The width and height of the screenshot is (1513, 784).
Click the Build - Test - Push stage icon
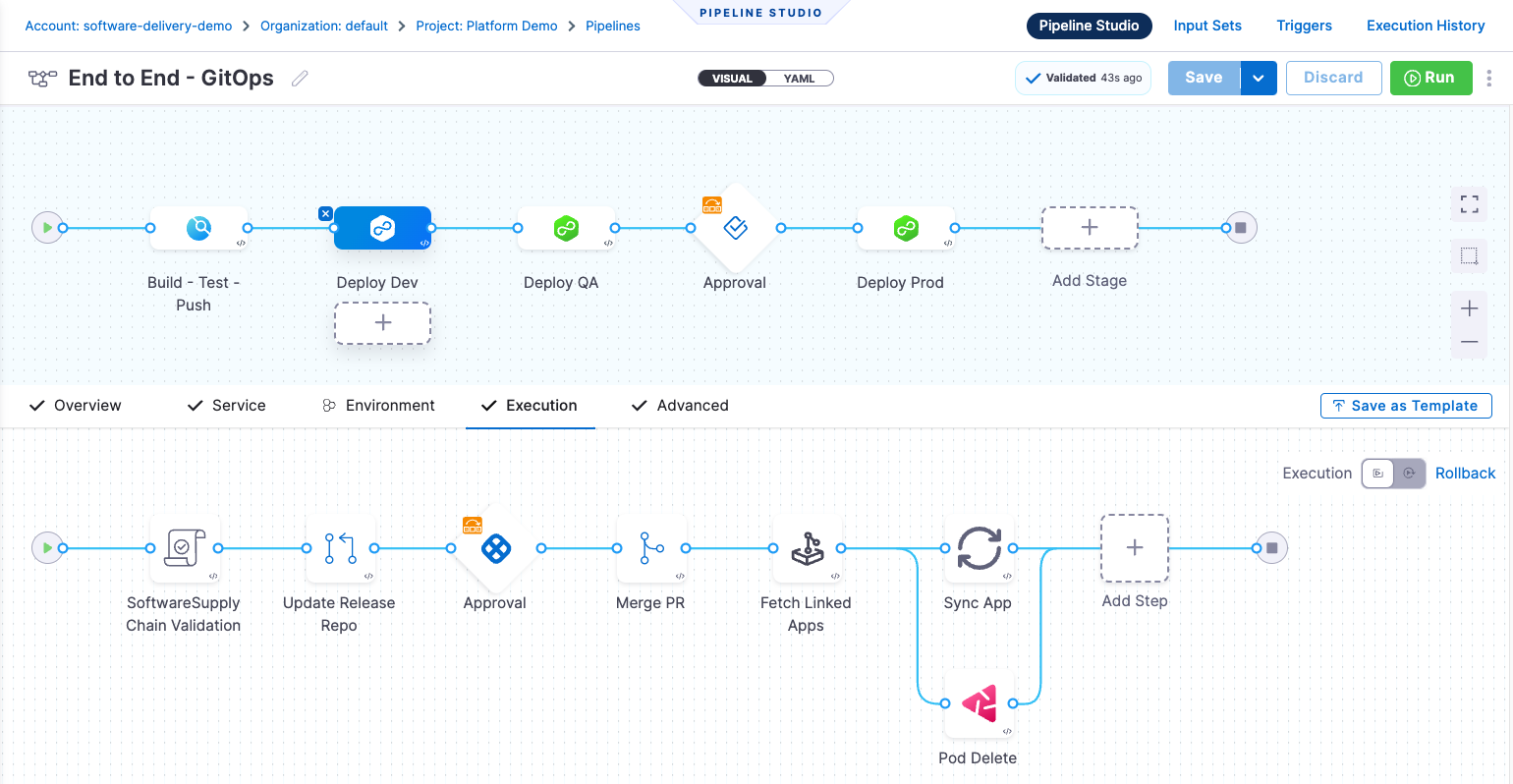tap(199, 227)
